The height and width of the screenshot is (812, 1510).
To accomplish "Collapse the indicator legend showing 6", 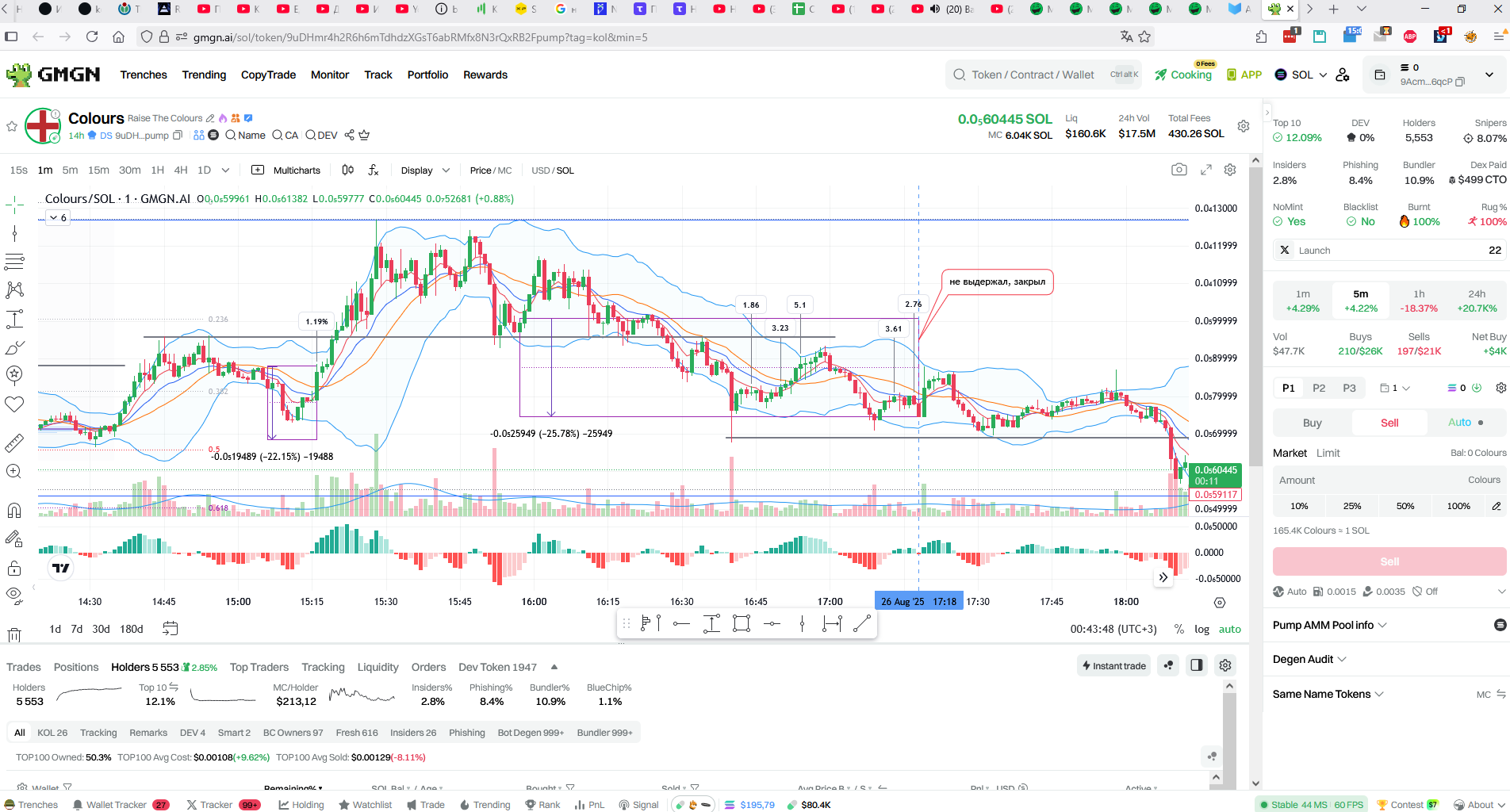I will pyautogui.click(x=58, y=217).
